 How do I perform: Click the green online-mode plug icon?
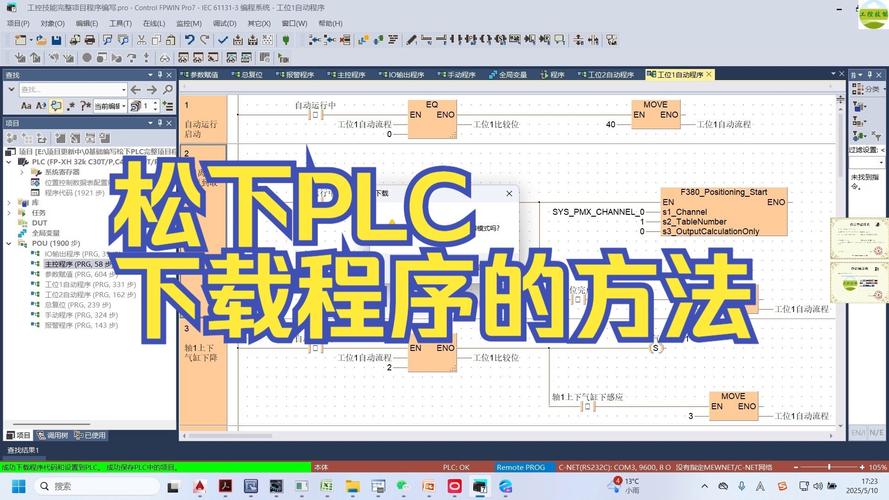pos(286,40)
